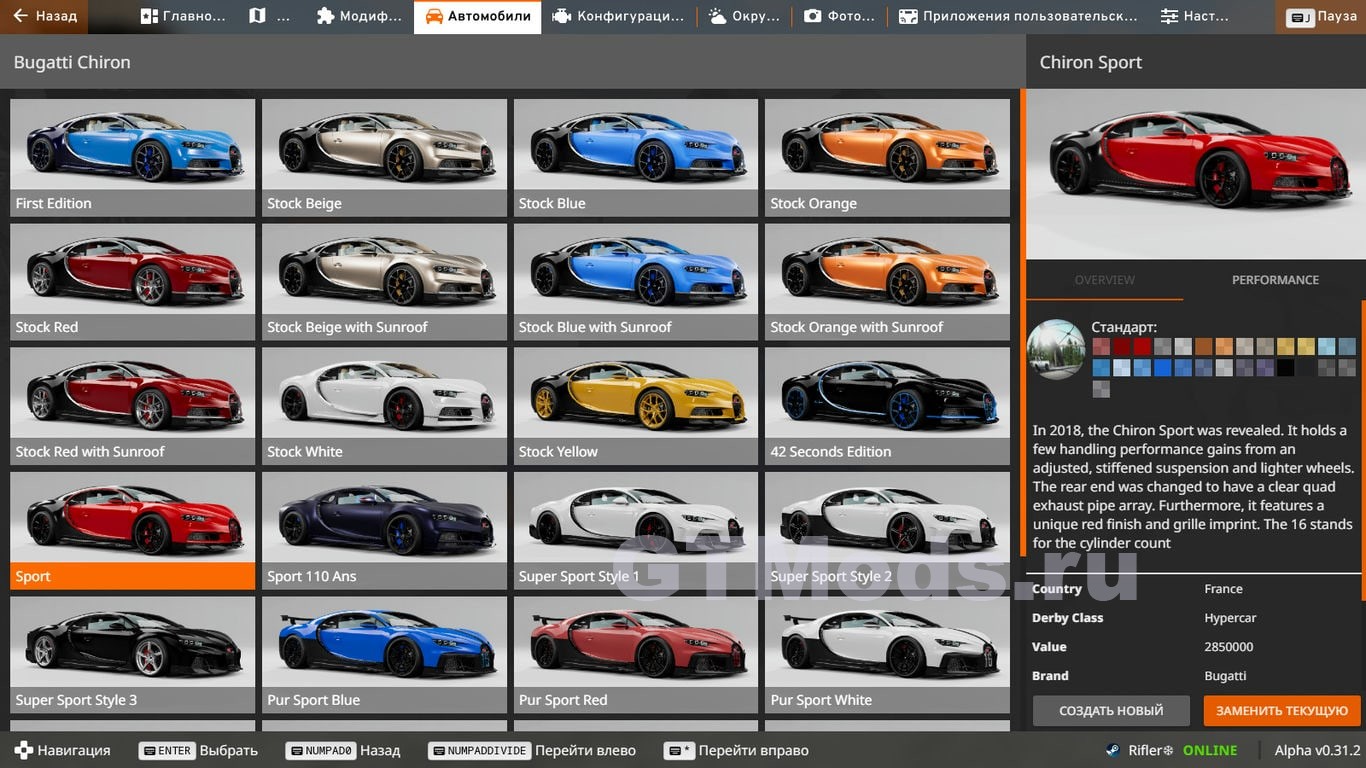This screenshot has width=1366, height=768.
Task: Switch to the PERFORMANCE tab
Action: [1275, 280]
